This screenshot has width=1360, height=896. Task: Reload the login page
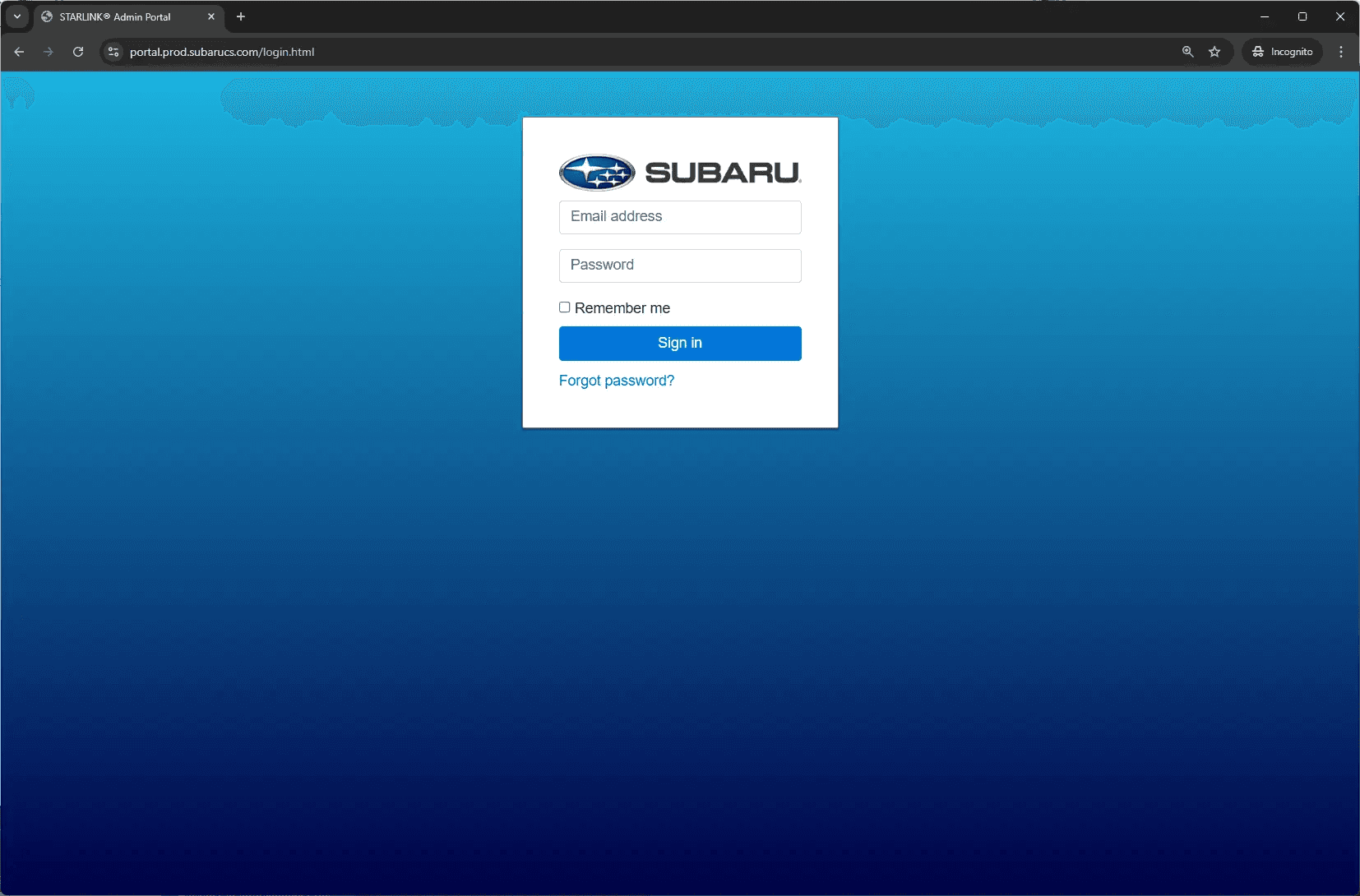(x=78, y=52)
